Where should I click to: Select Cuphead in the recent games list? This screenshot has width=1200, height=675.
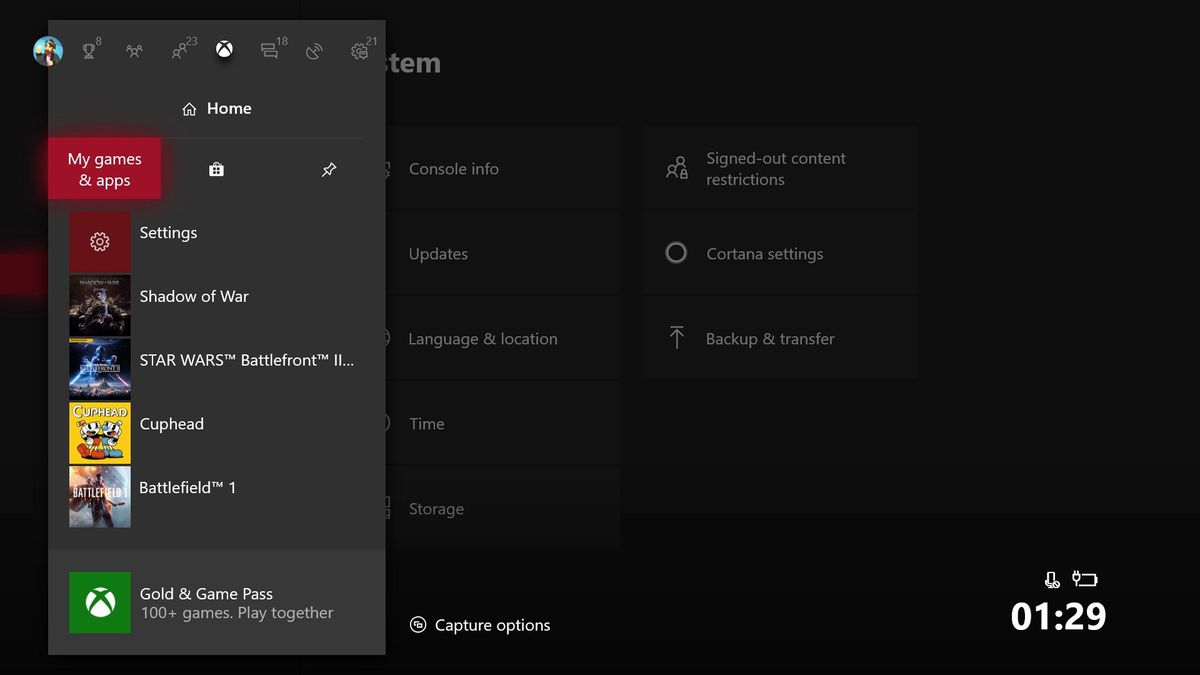[x=171, y=423]
